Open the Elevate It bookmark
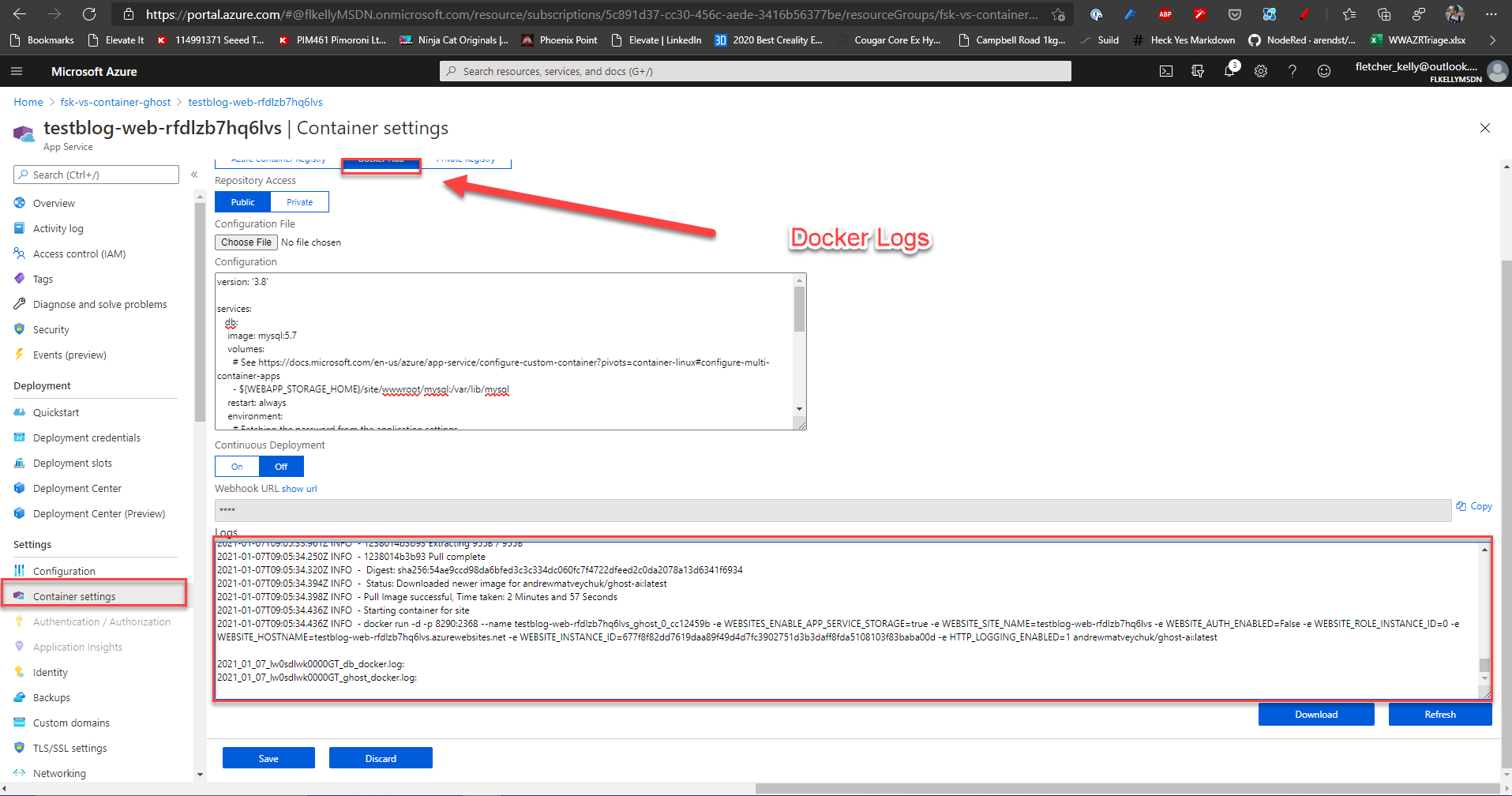1512x796 pixels. coord(116,39)
